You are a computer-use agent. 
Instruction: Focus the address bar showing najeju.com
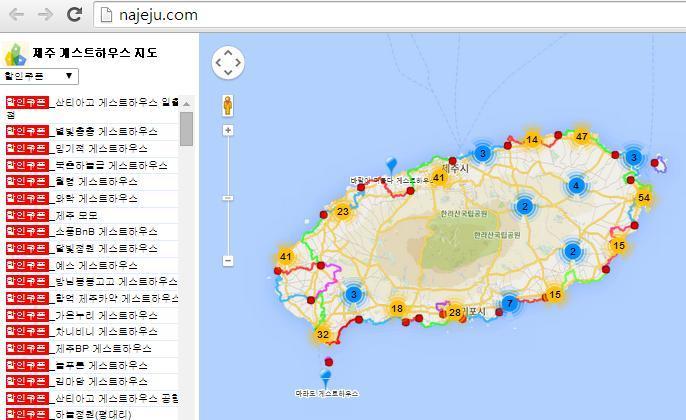tap(389, 15)
